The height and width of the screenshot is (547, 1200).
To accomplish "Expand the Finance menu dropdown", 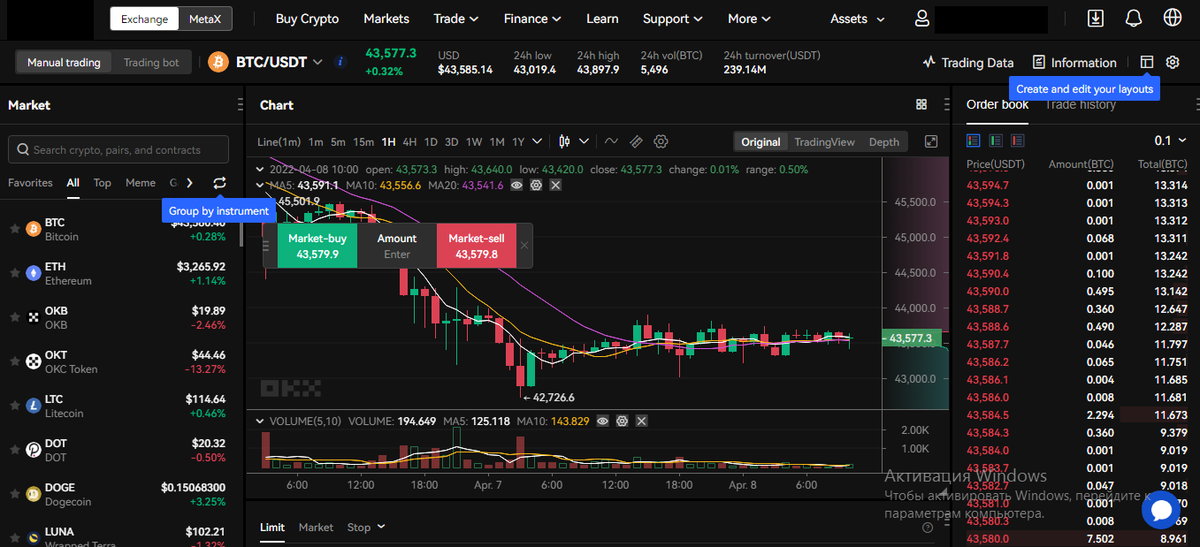I will point(532,19).
